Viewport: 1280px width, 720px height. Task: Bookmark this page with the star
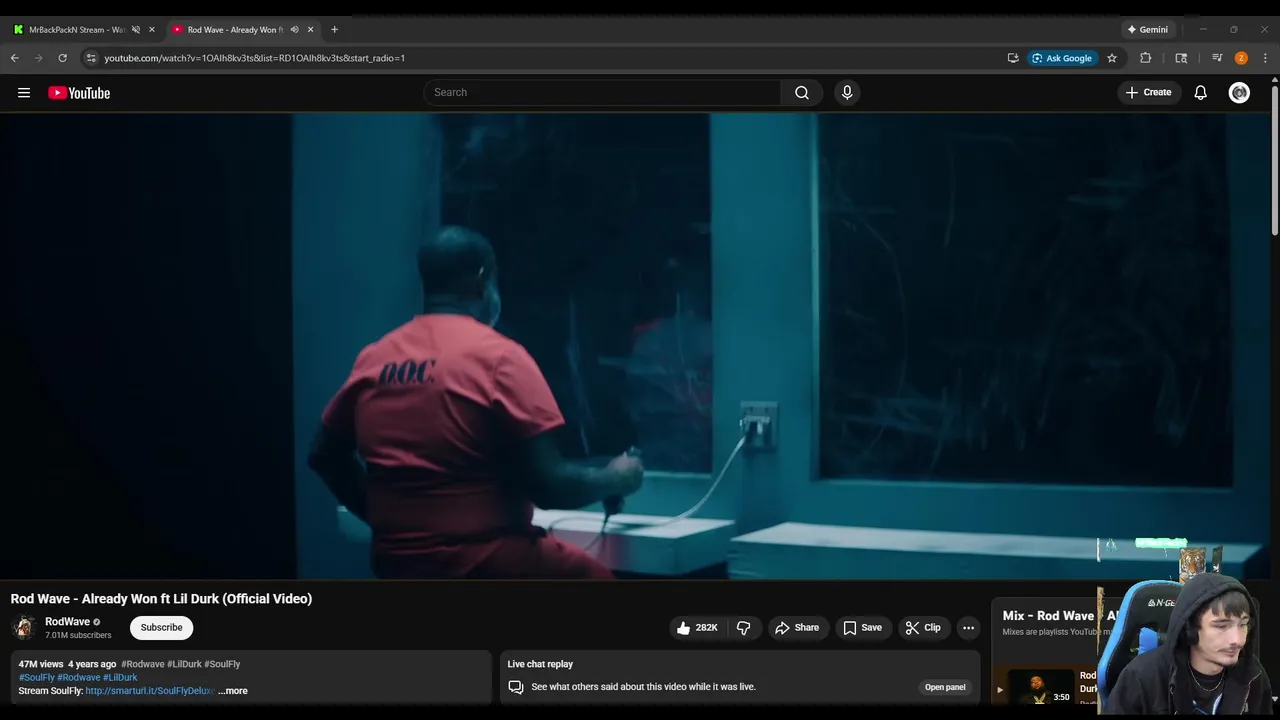pos(1112,58)
